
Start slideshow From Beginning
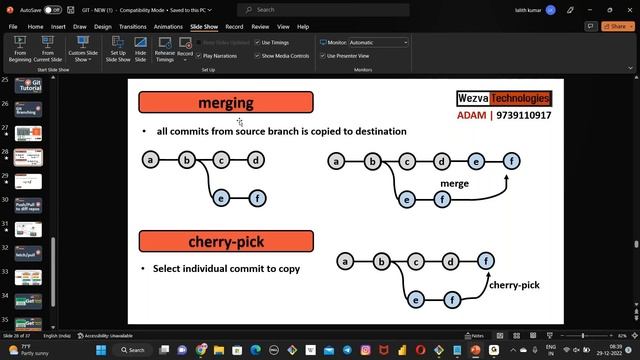20,49
